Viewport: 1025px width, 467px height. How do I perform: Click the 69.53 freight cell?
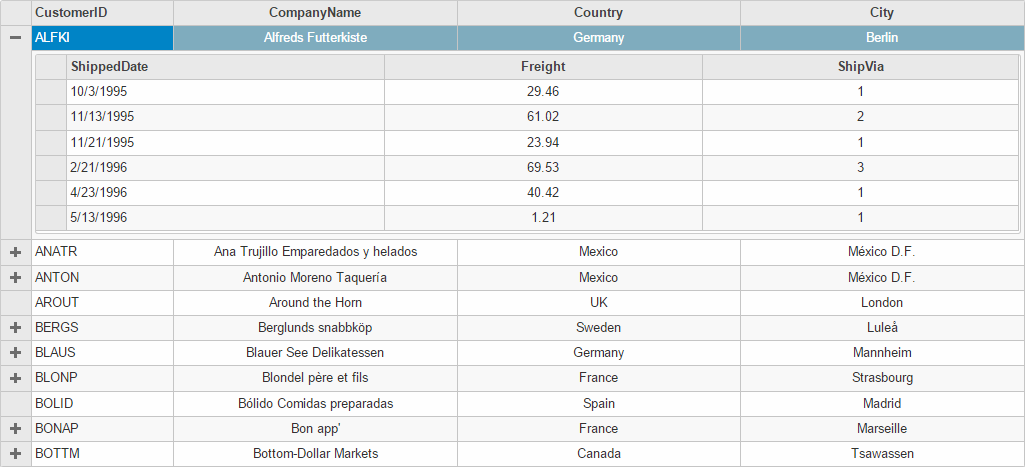tap(543, 167)
